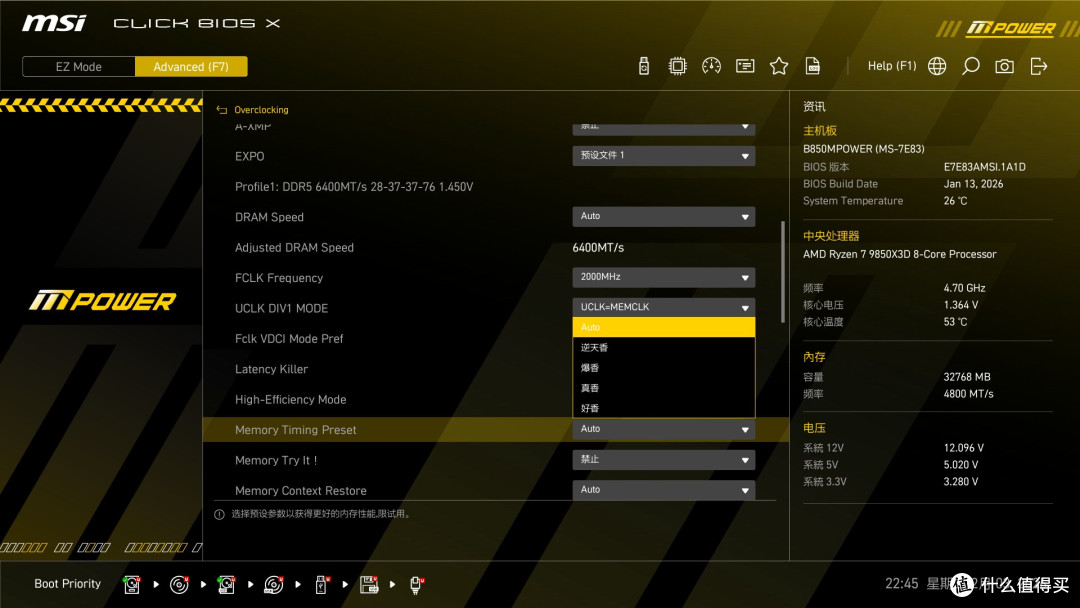
Task: Choose the 逆天香 preset option
Action: (x=663, y=348)
